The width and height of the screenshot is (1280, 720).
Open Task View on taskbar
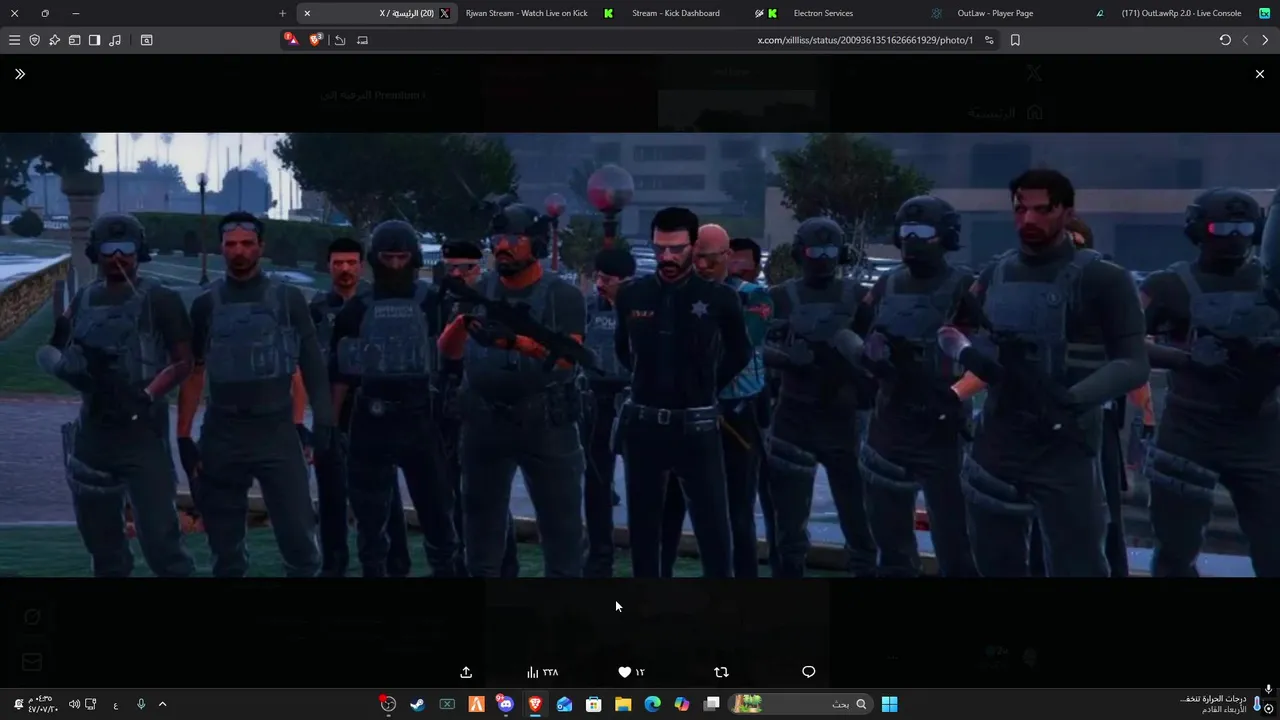(x=712, y=704)
